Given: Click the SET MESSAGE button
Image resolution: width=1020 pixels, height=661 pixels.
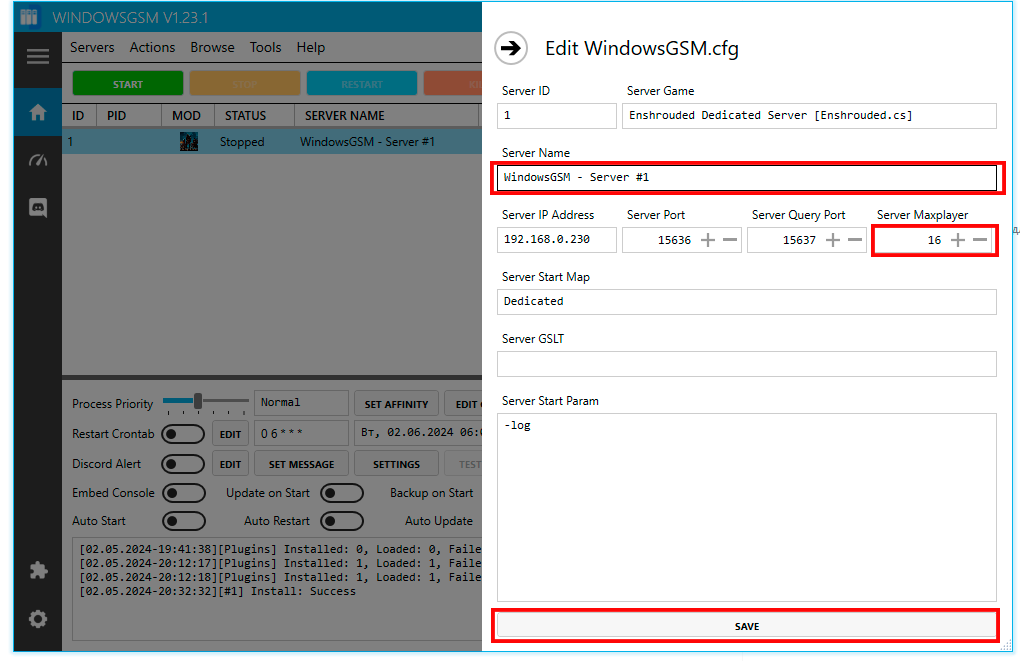Looking at the screenshot, I should (x=301, y=464).
